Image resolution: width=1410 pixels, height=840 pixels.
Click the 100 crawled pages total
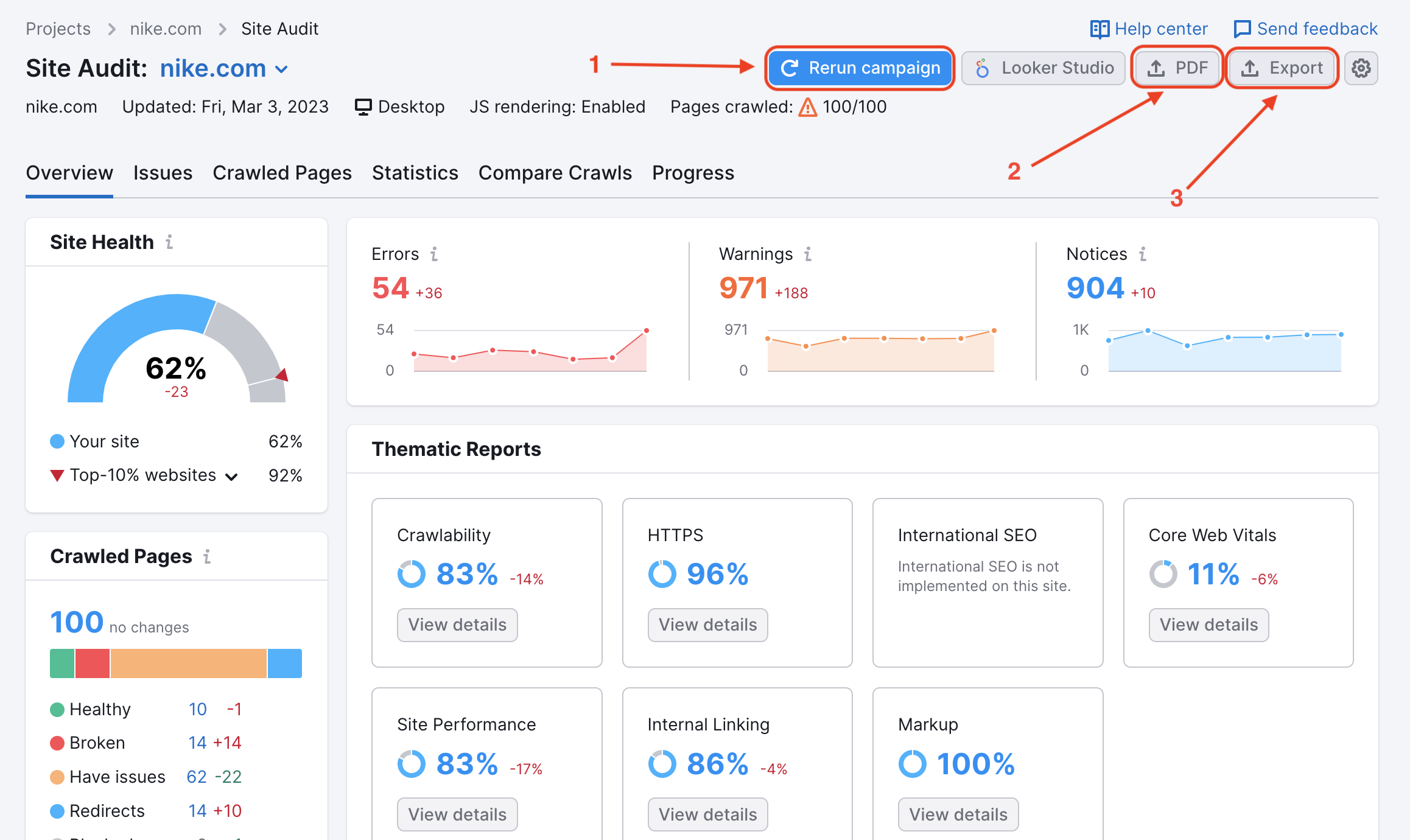tap(77, 622)
